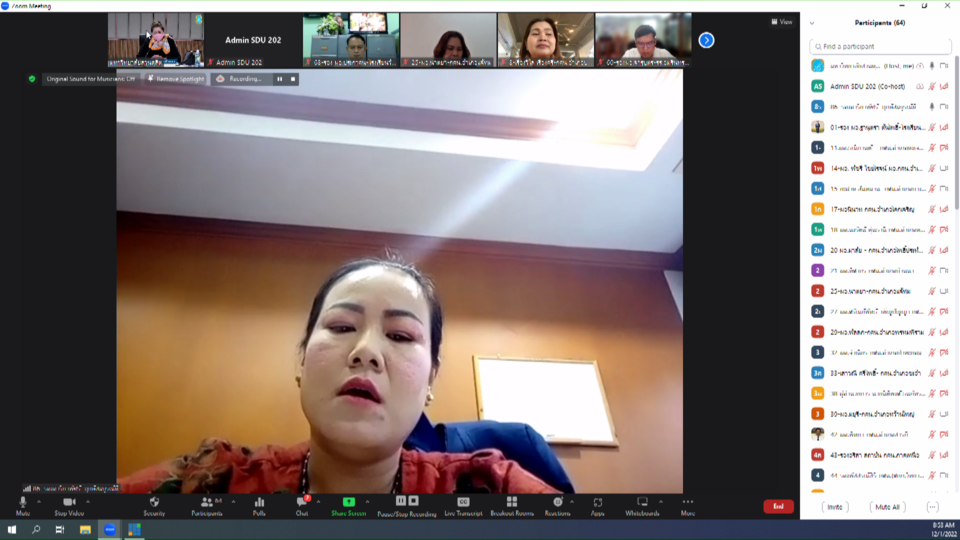Pause recording from bottom toolbar
The image size is (960, 540).
click(x=401, y=501)
